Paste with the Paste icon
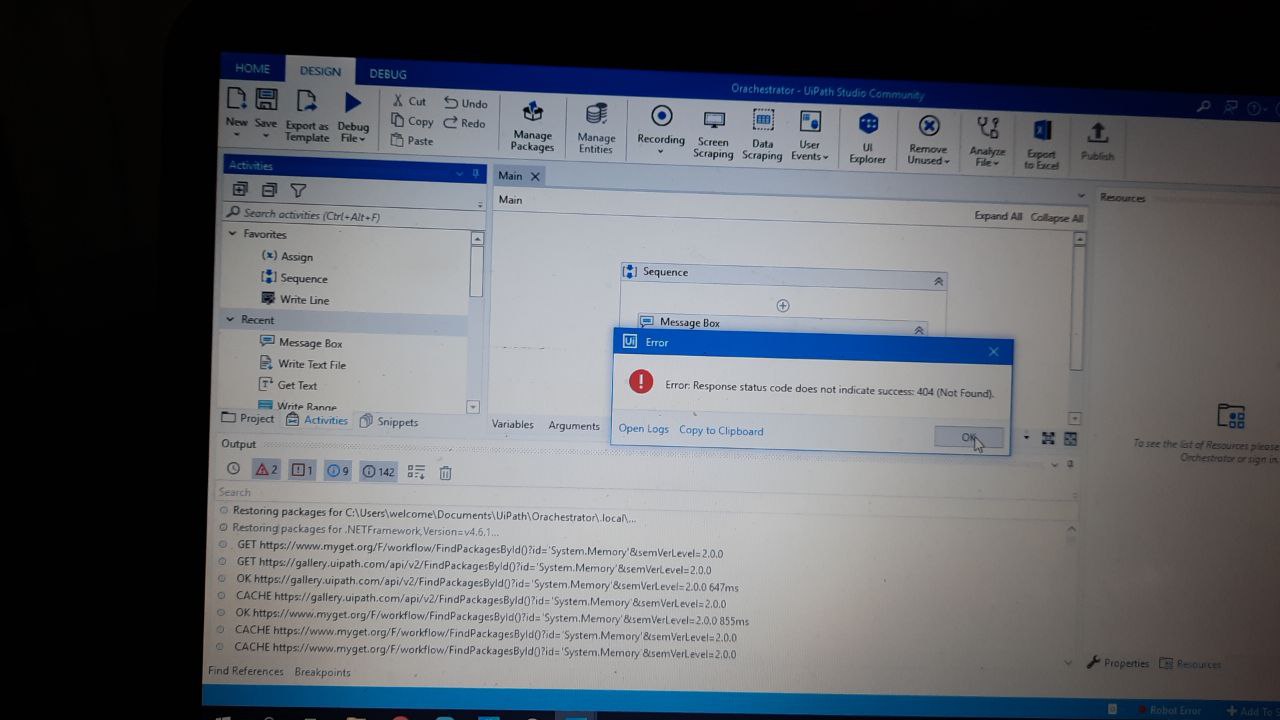Viewport: 1280px width, 720px height. [x=412, y=141]
